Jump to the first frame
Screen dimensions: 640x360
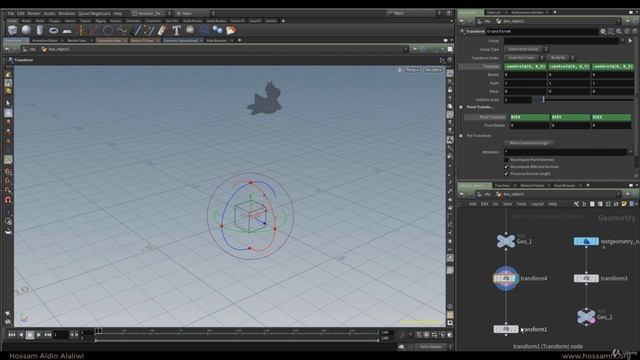coord(12,335)
